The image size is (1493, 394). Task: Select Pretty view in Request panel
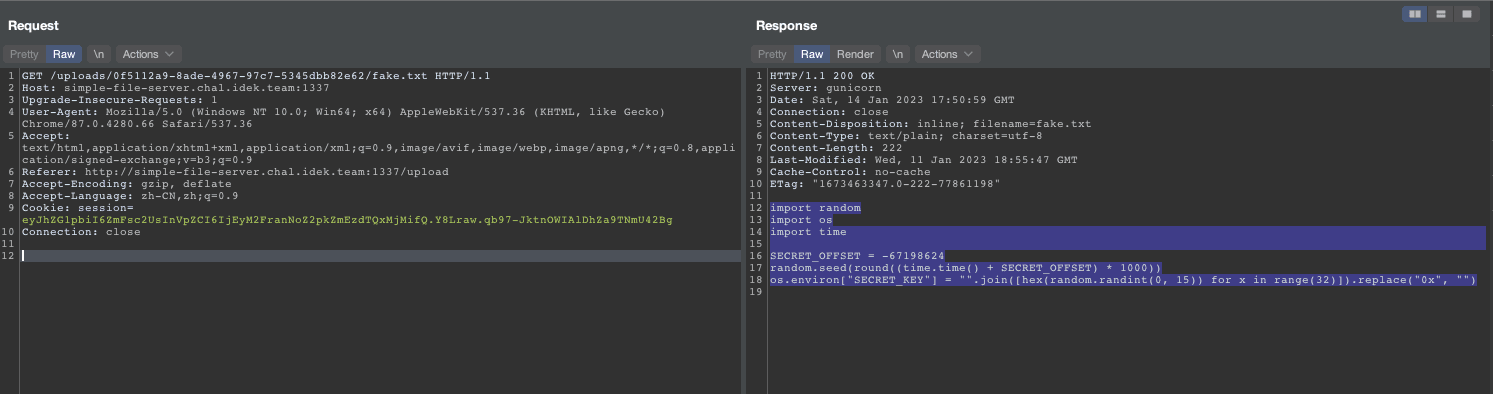[x=24, y=54]
